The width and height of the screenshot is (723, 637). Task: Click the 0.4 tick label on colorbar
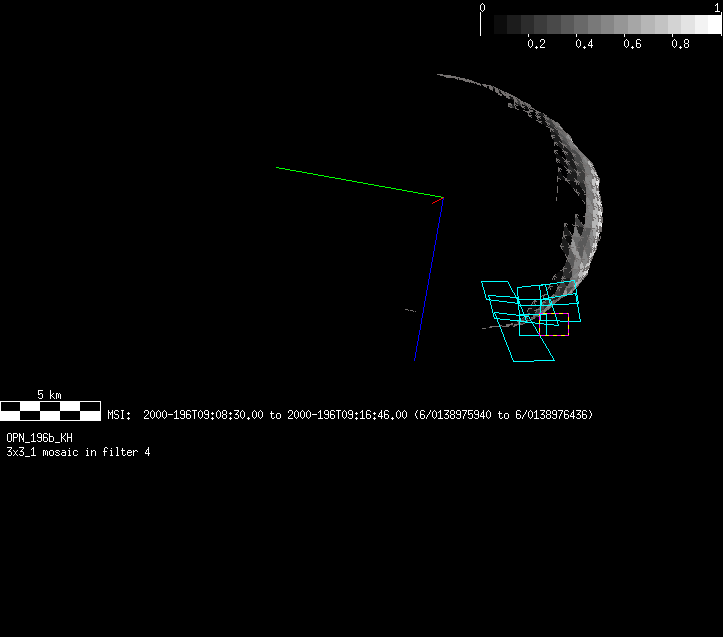pos(584,44)
